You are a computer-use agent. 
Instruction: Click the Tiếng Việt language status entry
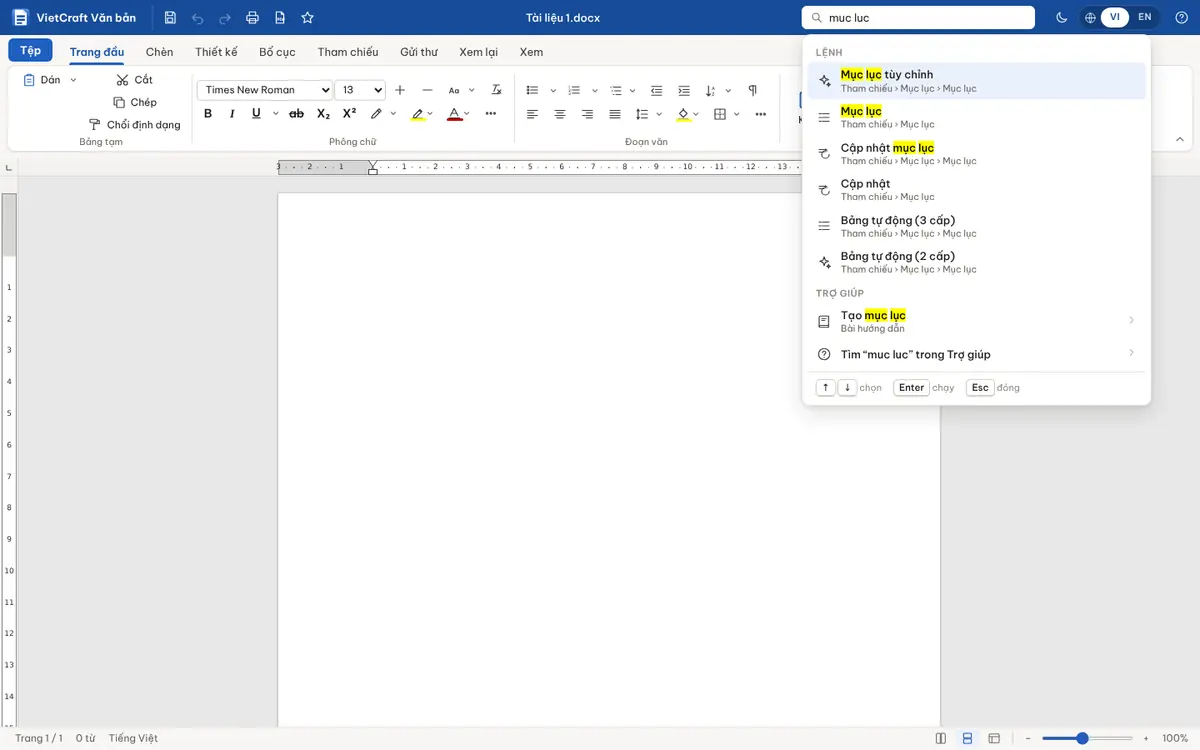tap(133, 738)
